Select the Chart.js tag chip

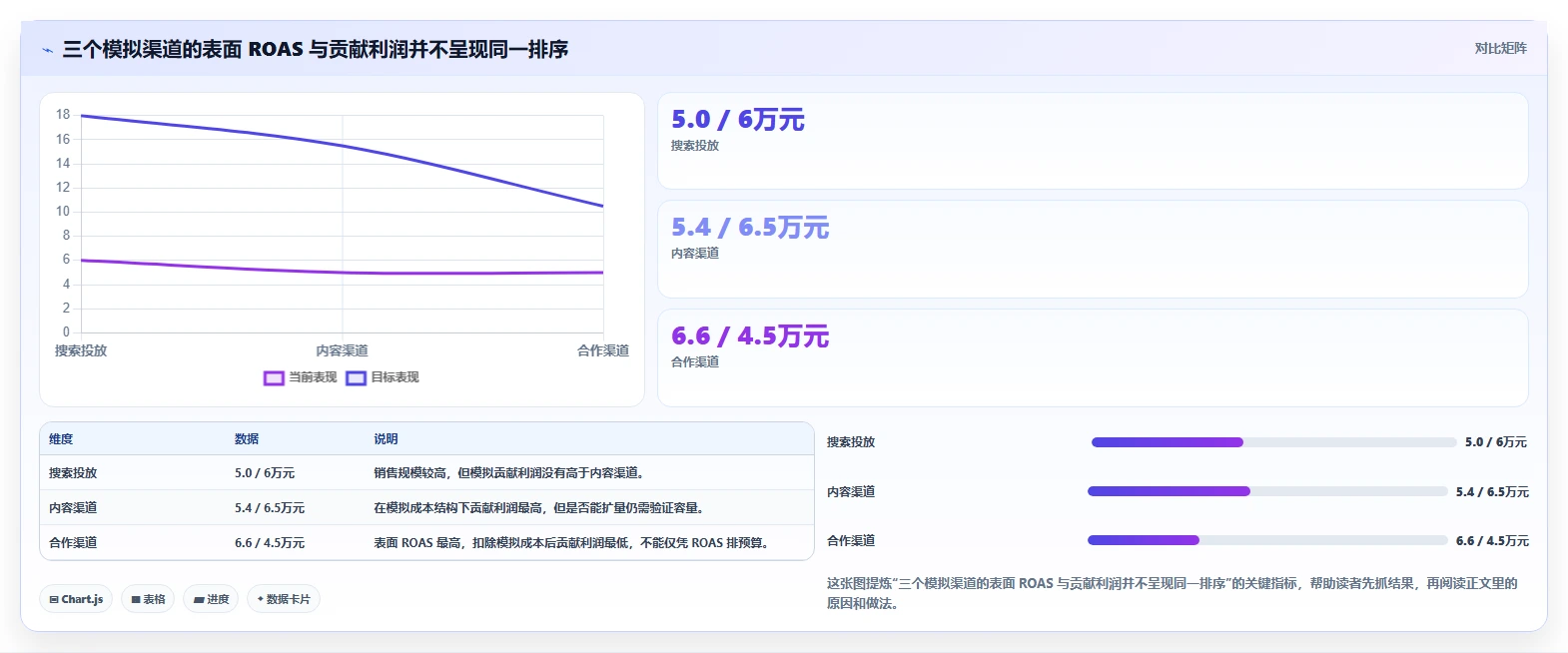(x=76, y=599)
